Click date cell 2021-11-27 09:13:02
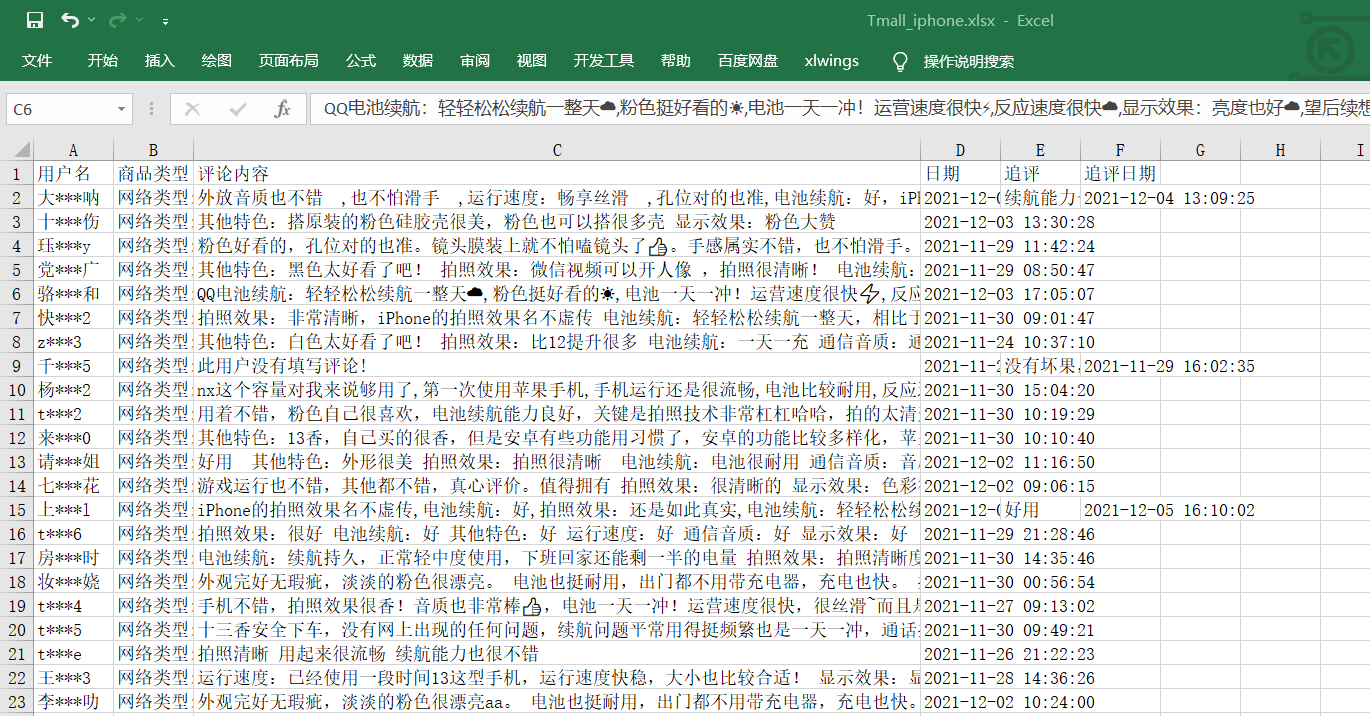The height and width of the screenshot is (716, 1370). click(1009, 606)
